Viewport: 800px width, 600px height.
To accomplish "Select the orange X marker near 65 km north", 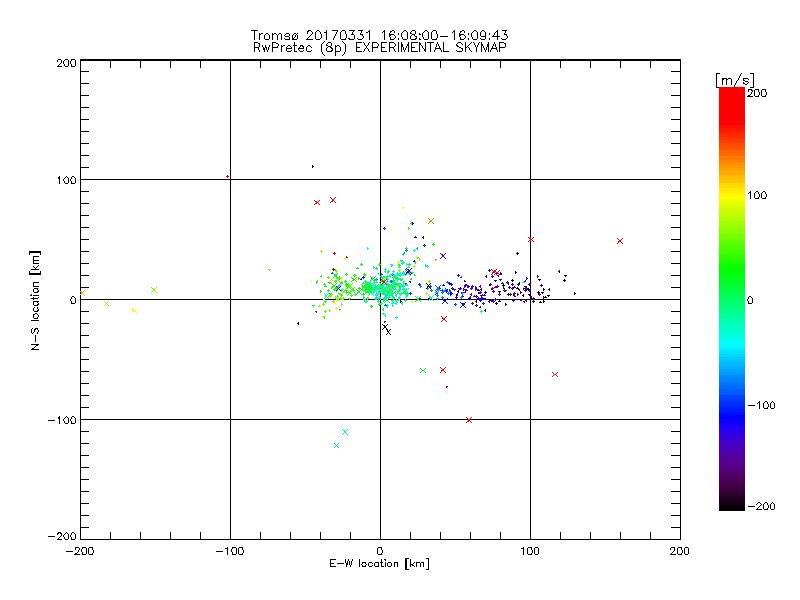I will click(431, 221).
